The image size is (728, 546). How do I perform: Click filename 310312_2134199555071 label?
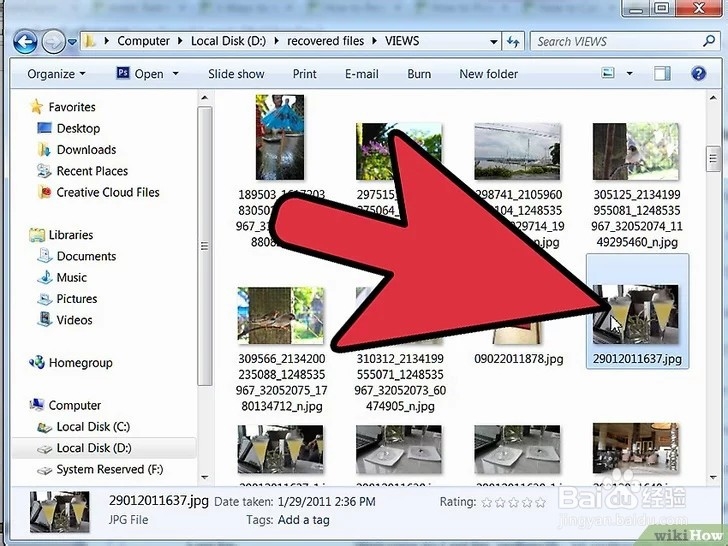click(x=400, y=382)
